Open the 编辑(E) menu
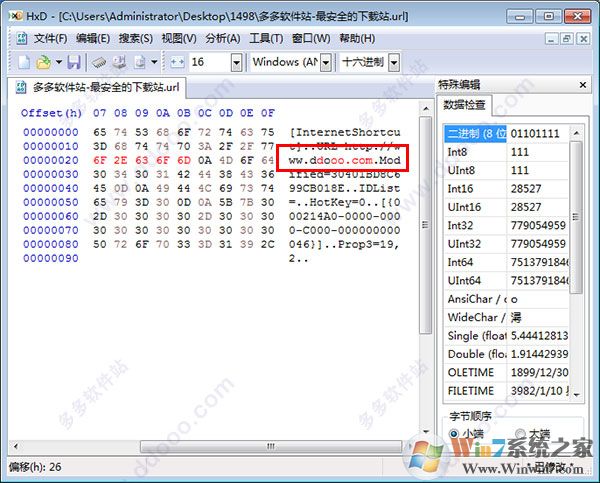This screenshot has width=600, height=483. click(93, 38)
